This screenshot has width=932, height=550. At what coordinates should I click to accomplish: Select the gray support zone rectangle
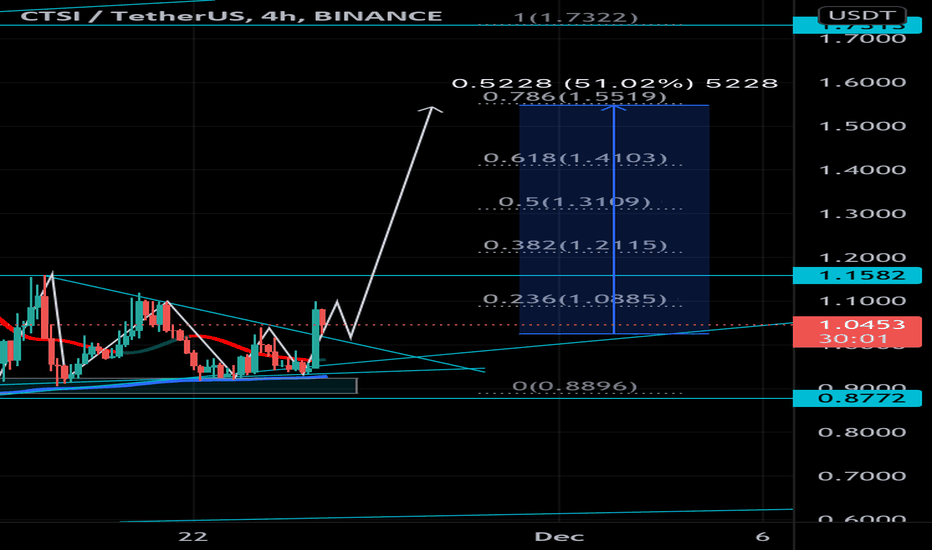point(178,386)
